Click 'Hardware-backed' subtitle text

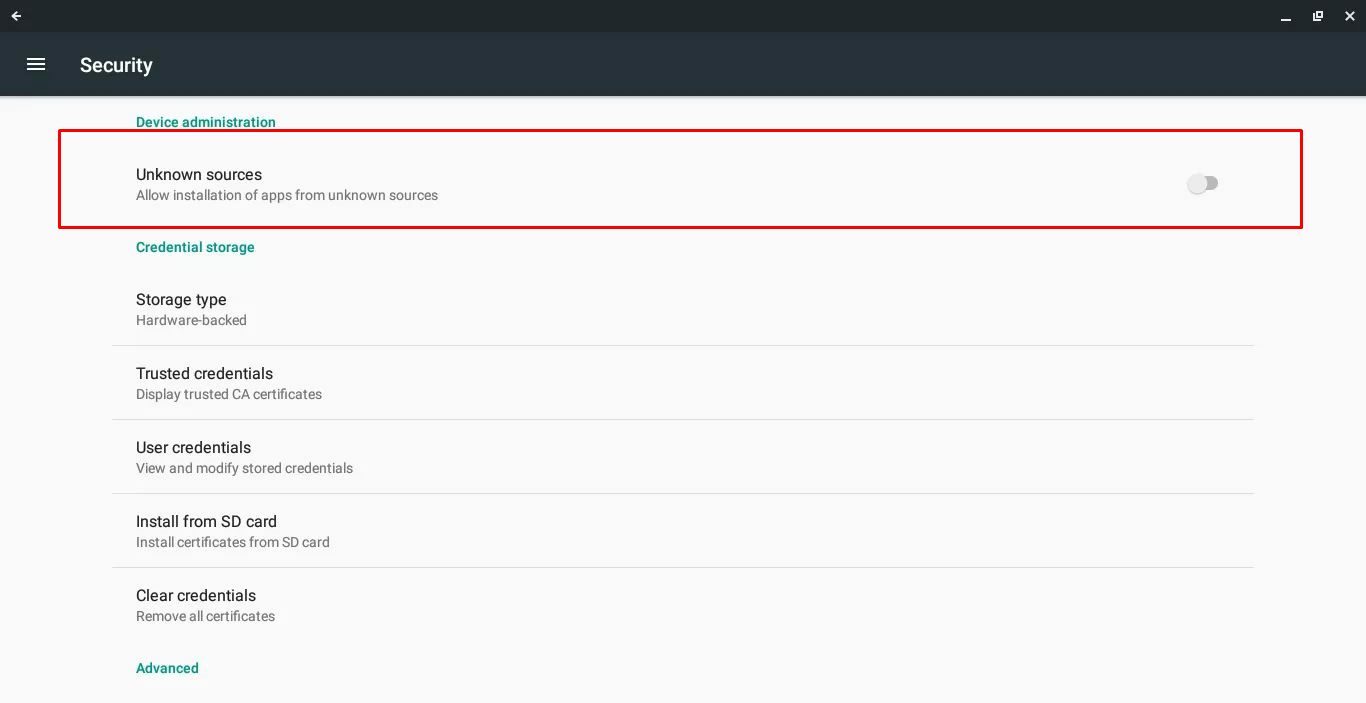tap(191, 321)
